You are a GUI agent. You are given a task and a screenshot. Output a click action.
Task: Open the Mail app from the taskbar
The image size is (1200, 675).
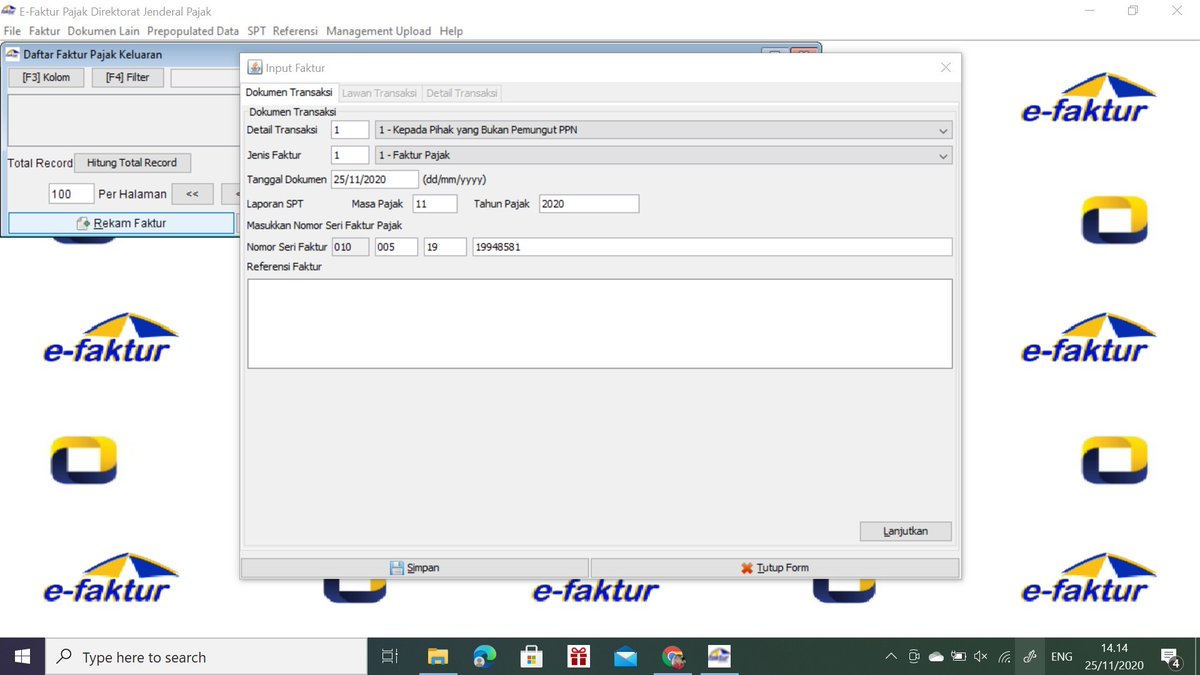click(x=626, y=657)
